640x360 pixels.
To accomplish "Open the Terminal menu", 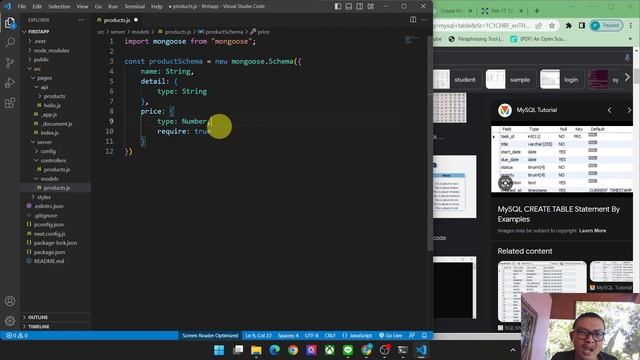I will click(x=134, y=6).
